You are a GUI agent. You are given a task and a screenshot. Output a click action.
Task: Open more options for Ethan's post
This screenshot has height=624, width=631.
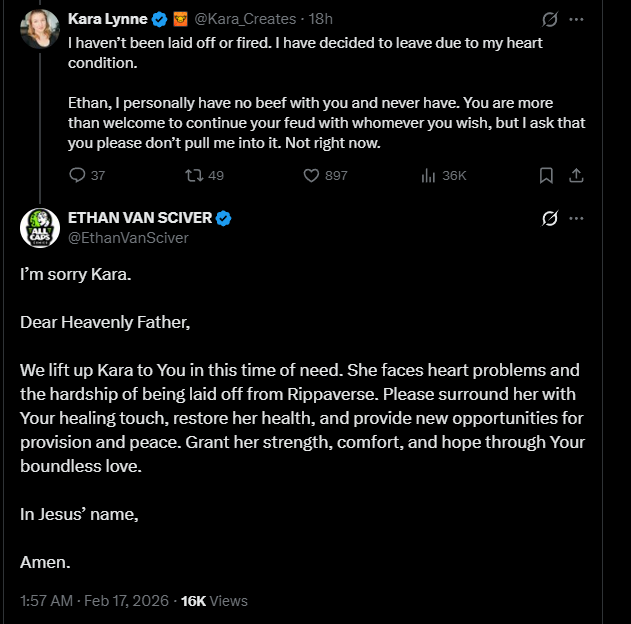(576, 218)
